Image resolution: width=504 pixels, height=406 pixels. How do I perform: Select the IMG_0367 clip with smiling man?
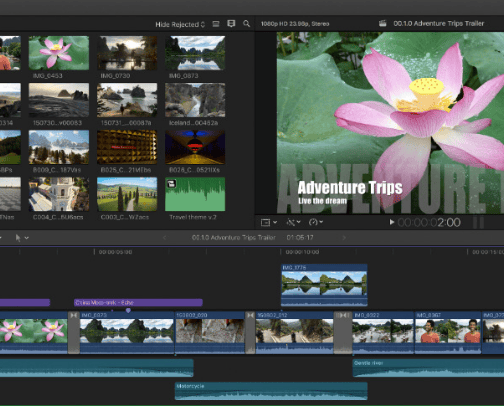tap(448, 332)
